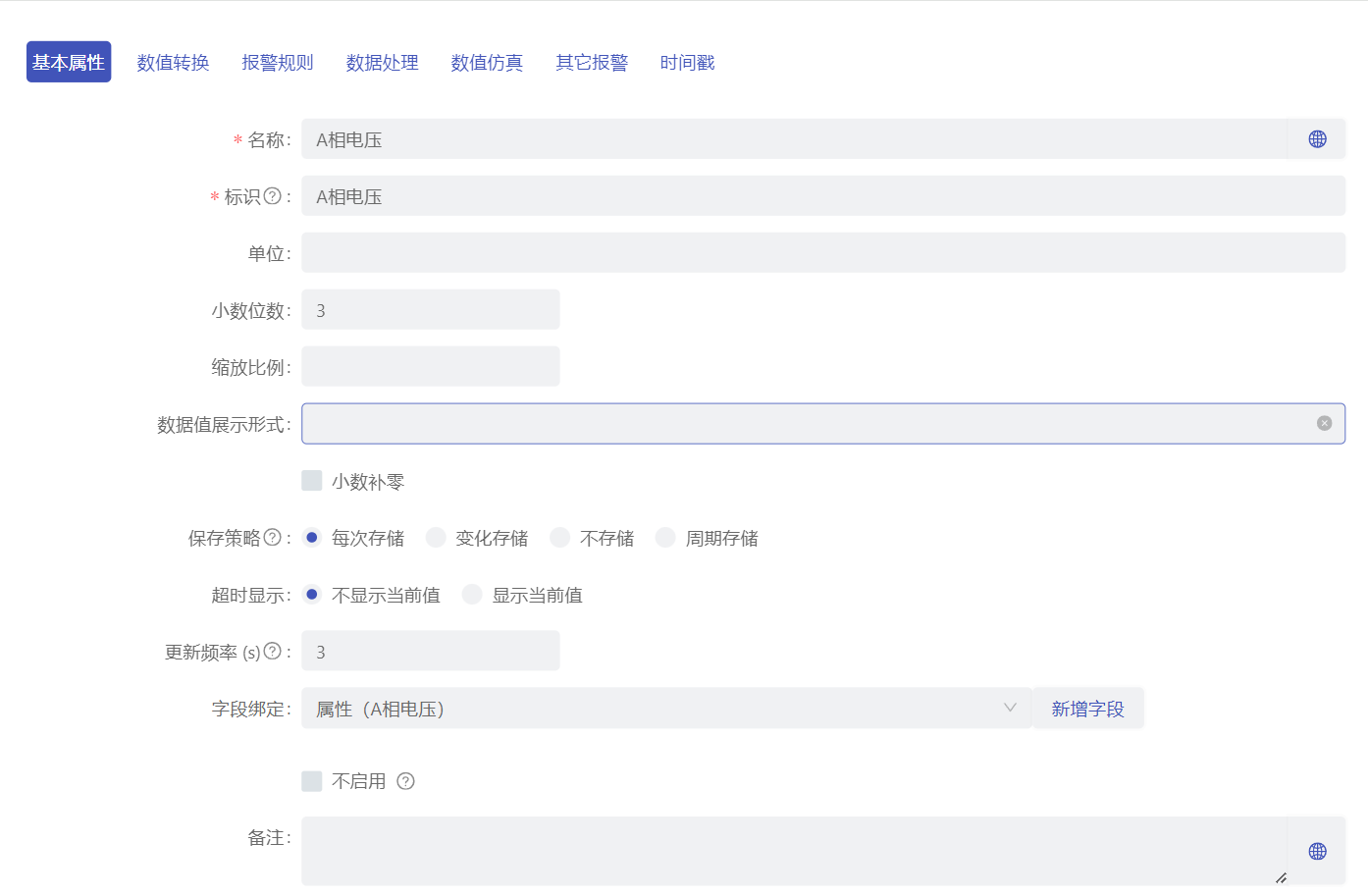Image resolution: width=1368 pixels, height=896 pixels.
Task: Open the 数据处理 tab
Action: 382,63
